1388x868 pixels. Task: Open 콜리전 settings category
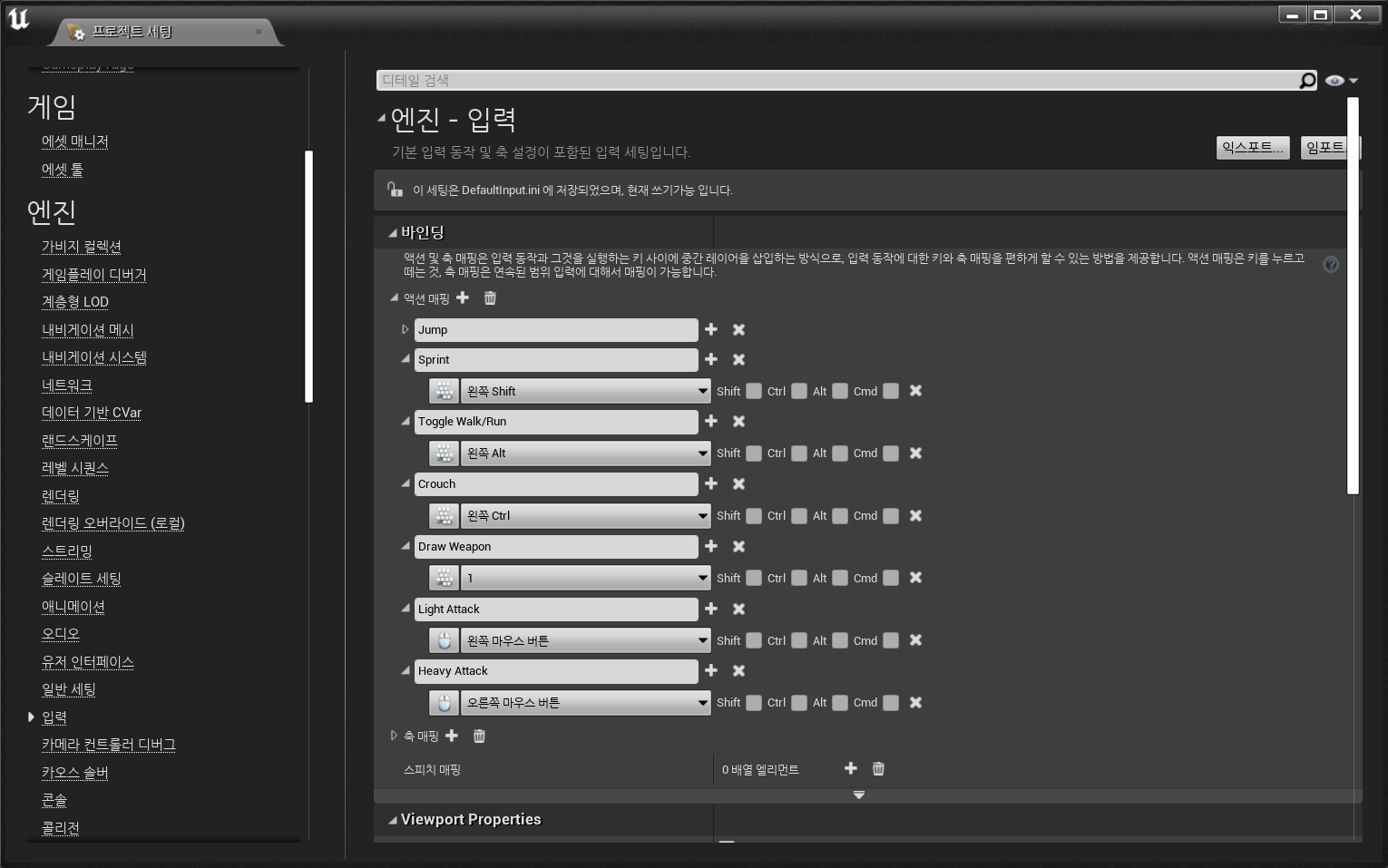pos(61,828)
